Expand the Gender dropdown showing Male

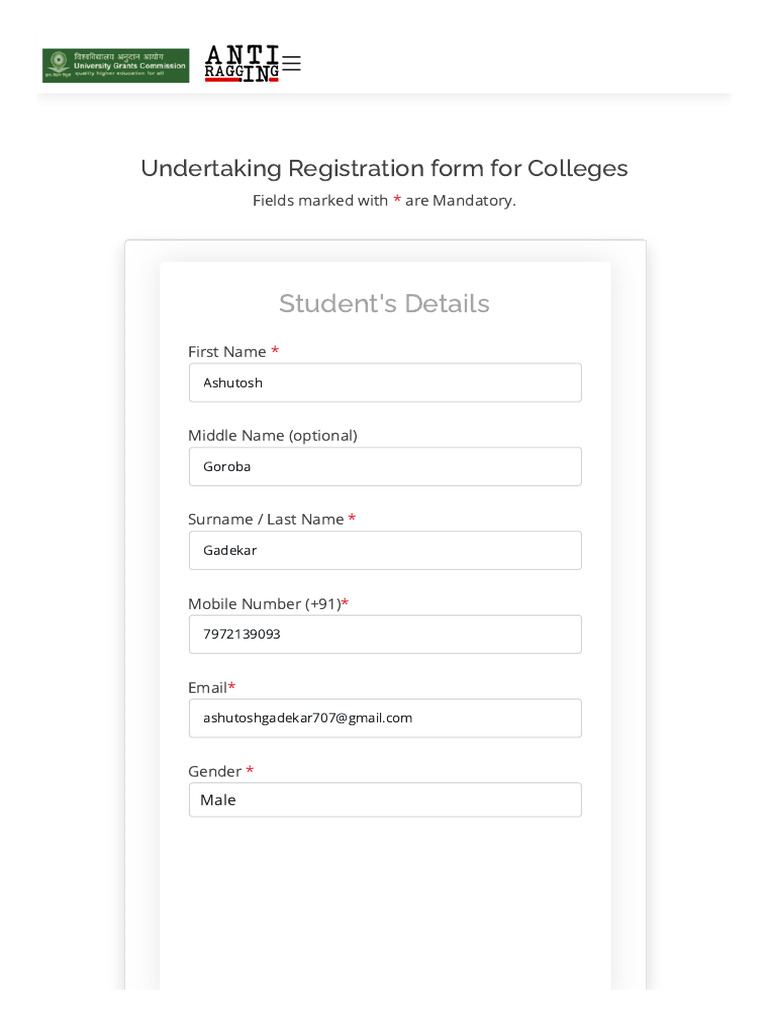click(x=385, y=800)
